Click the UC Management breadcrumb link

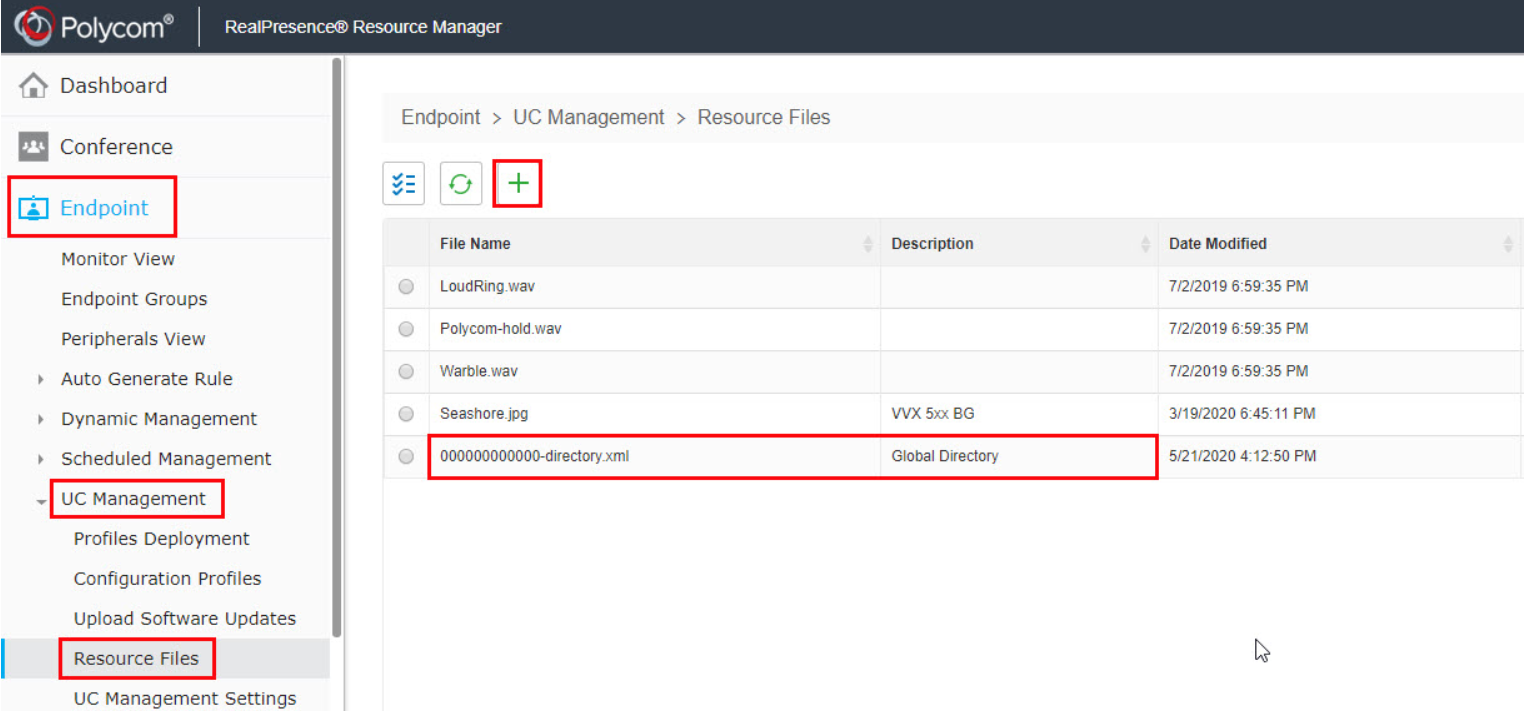coord(588,117)
